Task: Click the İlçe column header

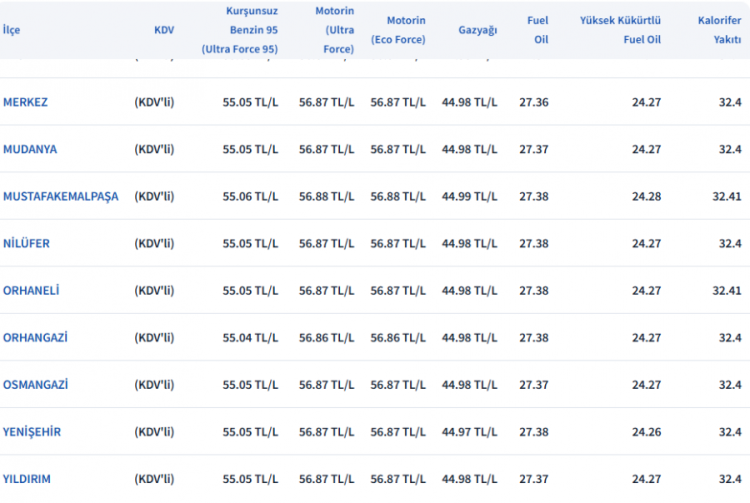Action: pyautogui.click(x=12, y=30)
